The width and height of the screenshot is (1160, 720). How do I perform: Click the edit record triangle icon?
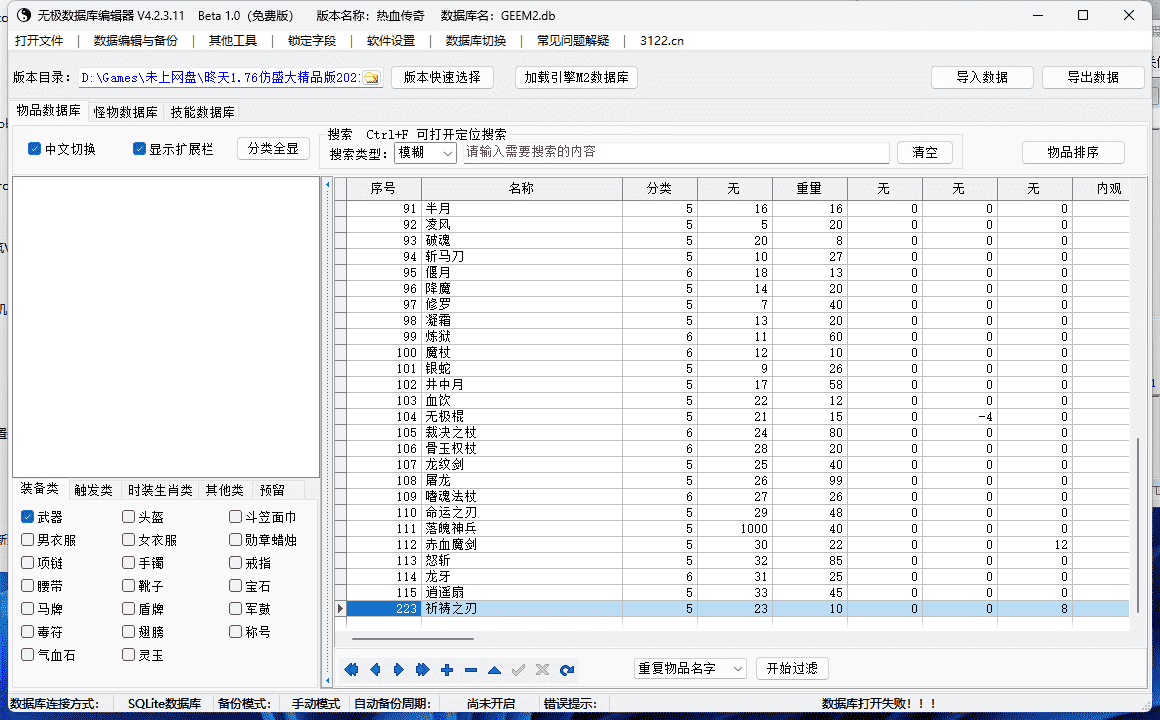pyautogui.click(x=494, y=670)
